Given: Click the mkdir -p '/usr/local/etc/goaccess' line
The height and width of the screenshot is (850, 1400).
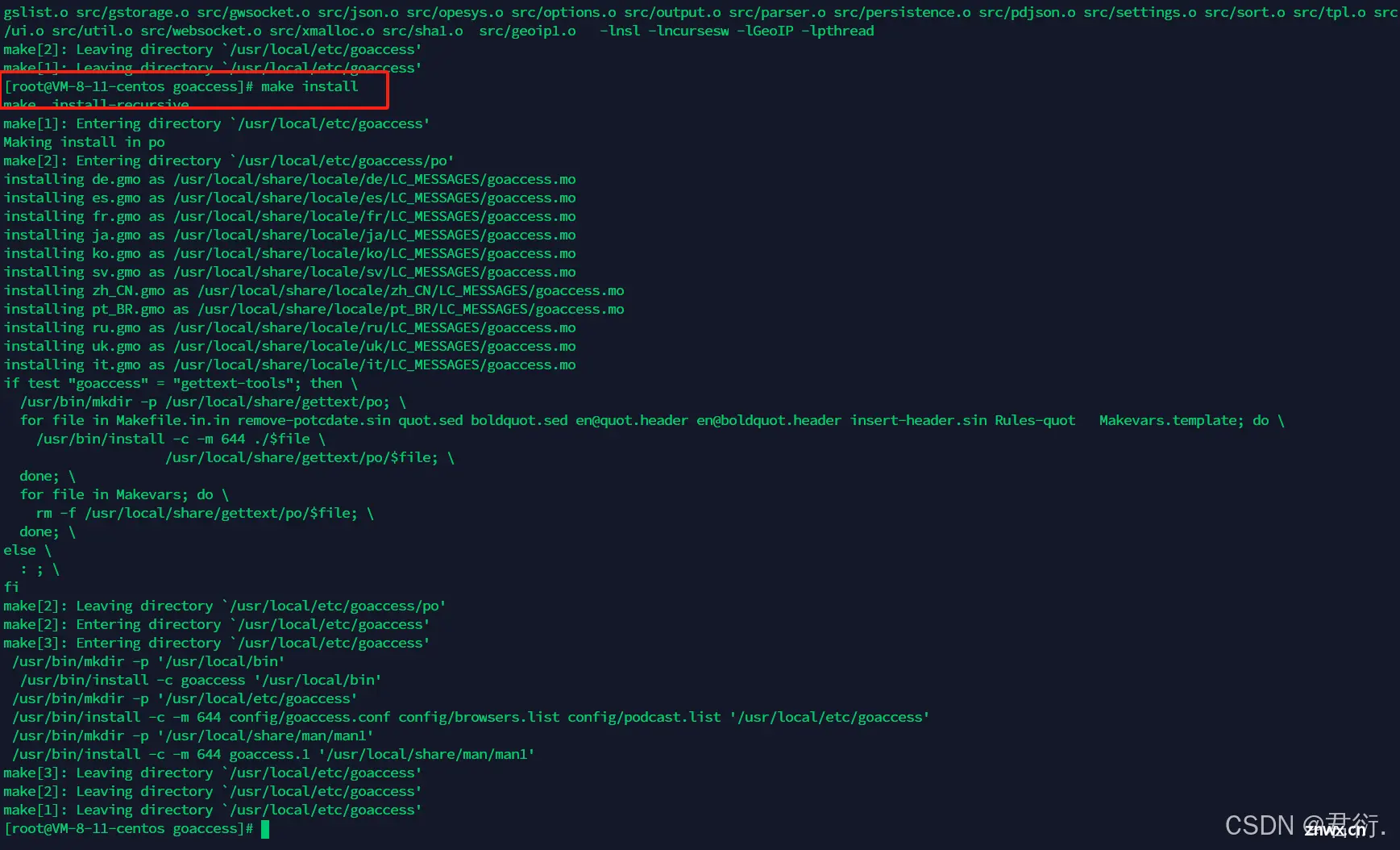Looking at the screenshot, I should pyautogui.click(x=185, y=698).
